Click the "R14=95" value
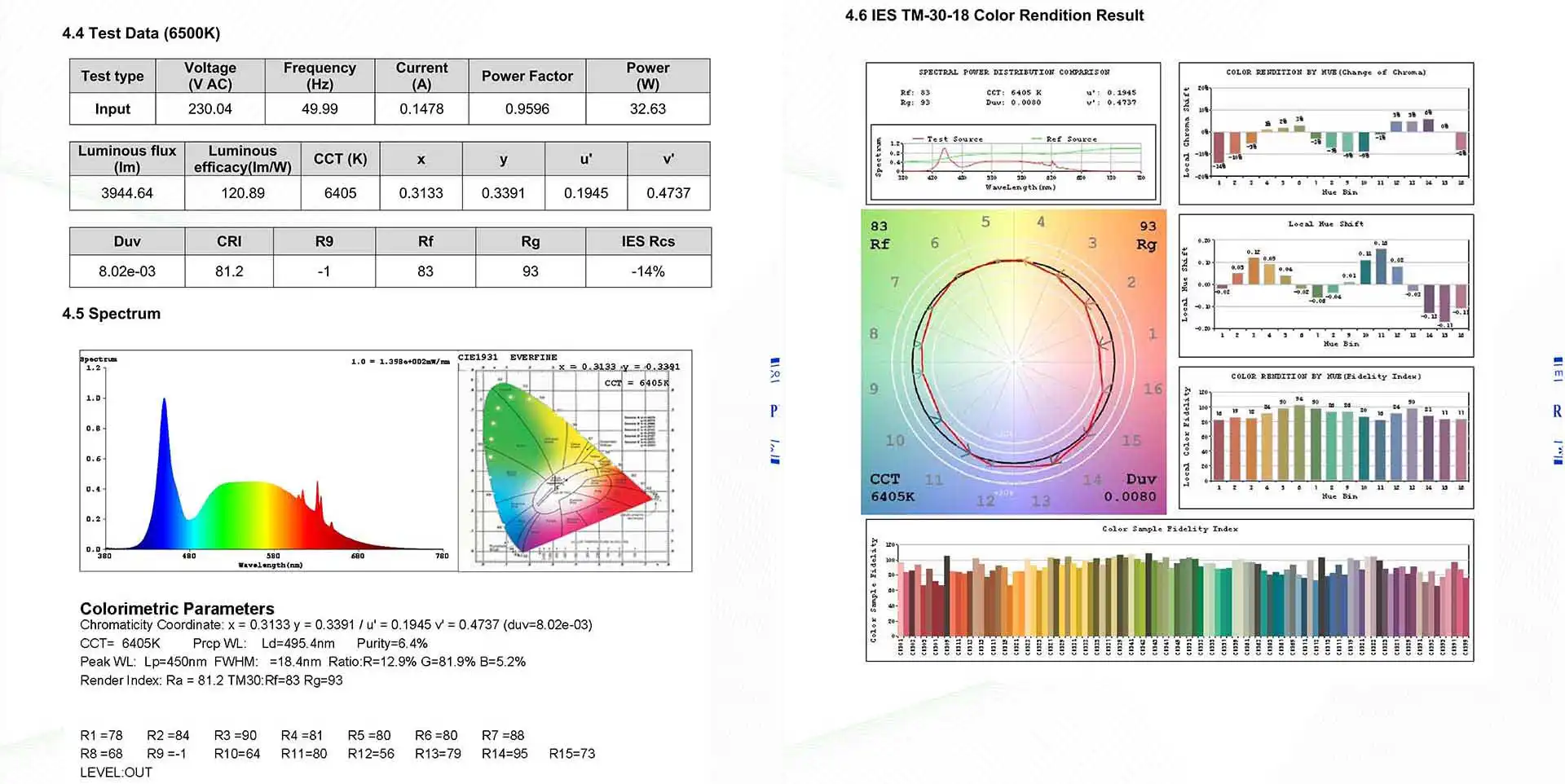Viewport: 1565px width, 784px height. coord(505,754)
